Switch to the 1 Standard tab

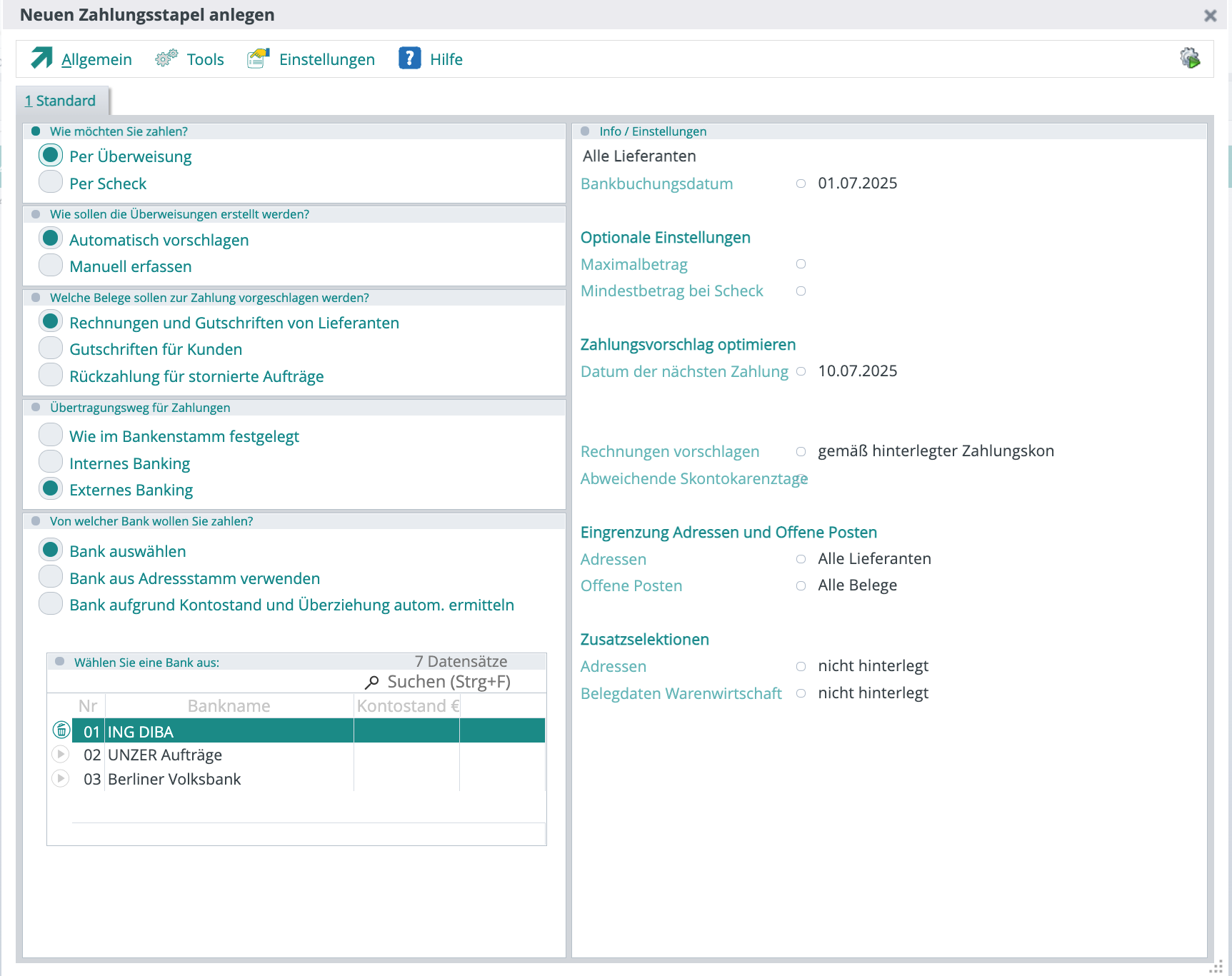(63, 101)
